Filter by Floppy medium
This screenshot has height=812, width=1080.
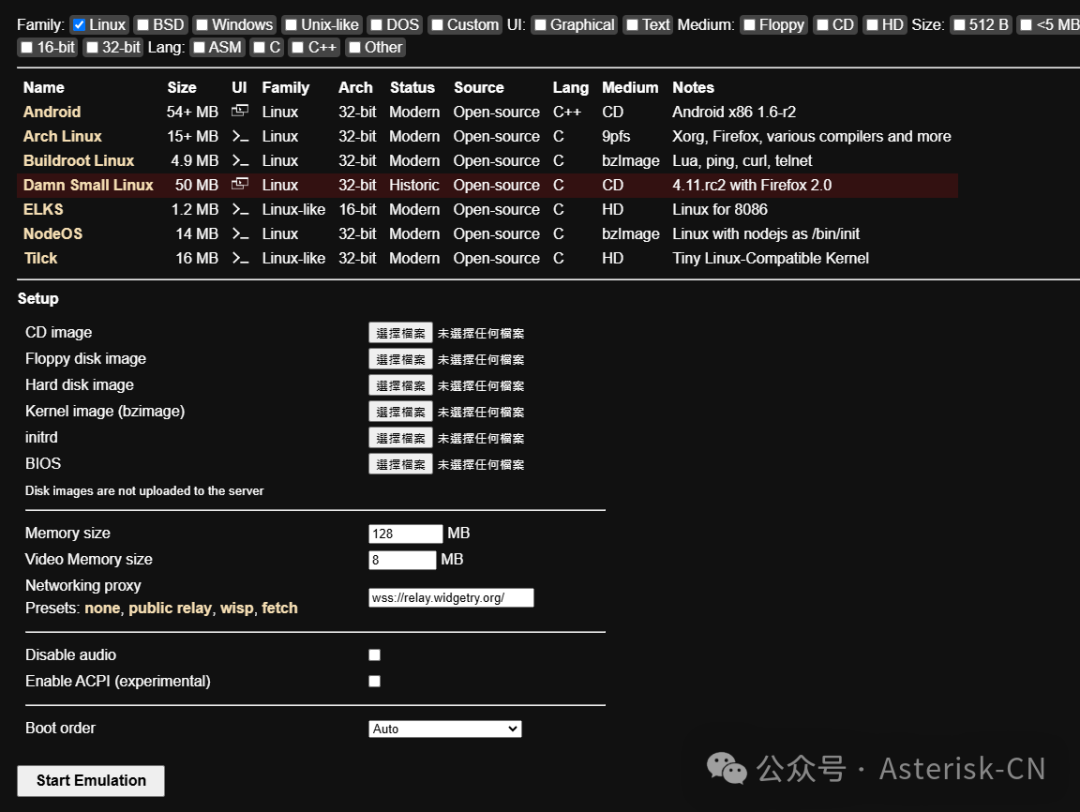click(750, 25)
